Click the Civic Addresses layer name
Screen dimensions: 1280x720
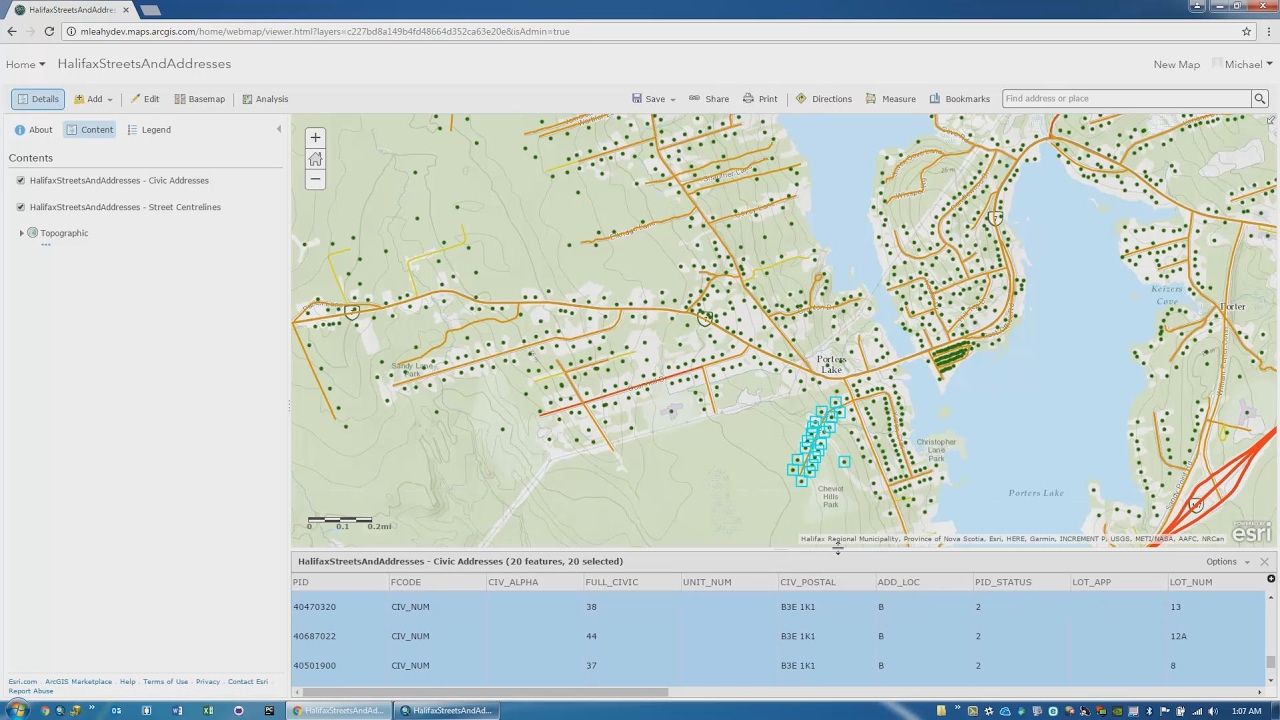[119, 181]
